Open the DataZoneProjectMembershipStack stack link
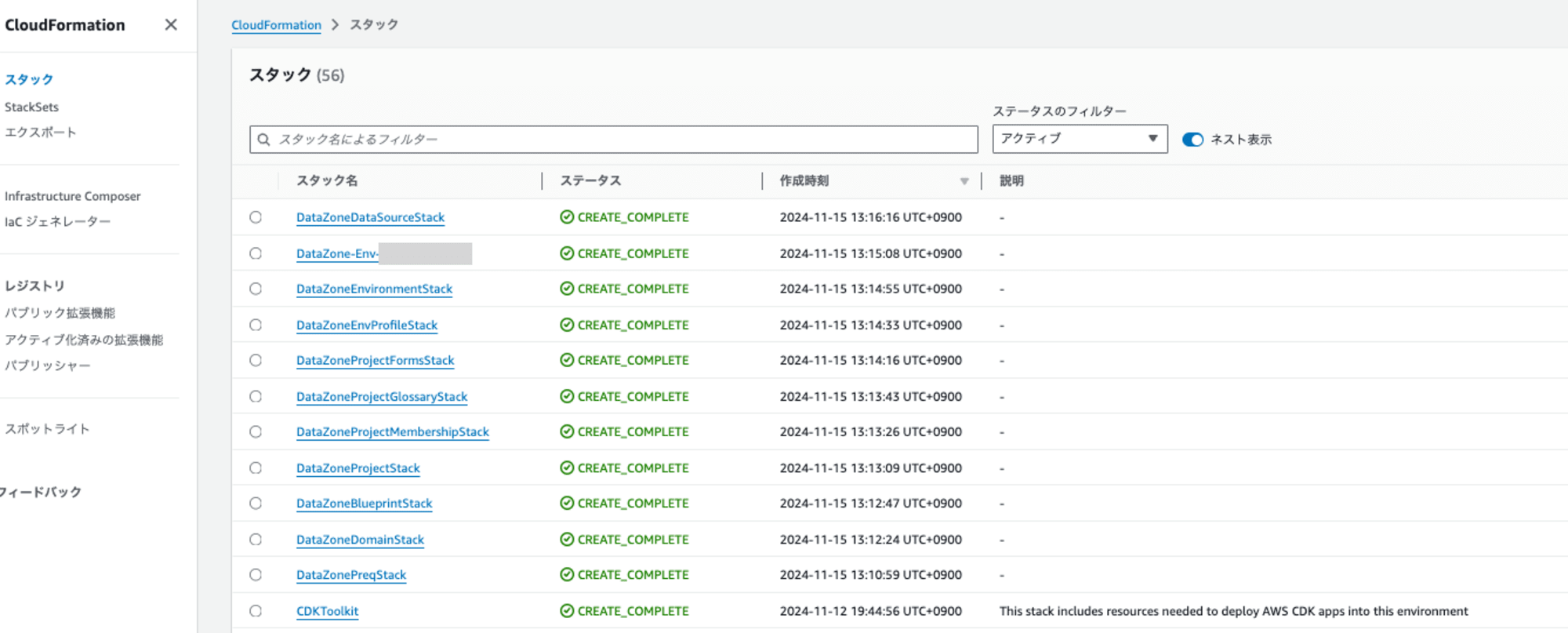Image resolution: width=1568 pixels, height=633 pixels. [x=393, y=431]
